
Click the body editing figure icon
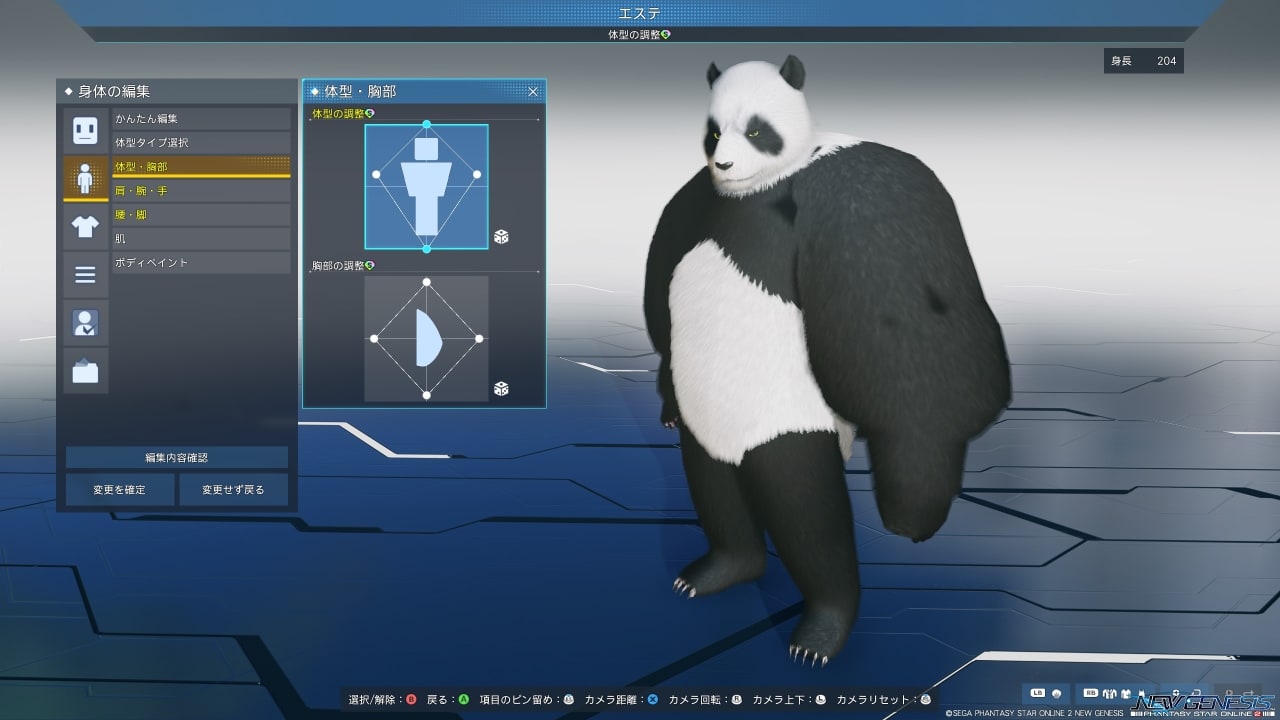[x=85, y=179]
